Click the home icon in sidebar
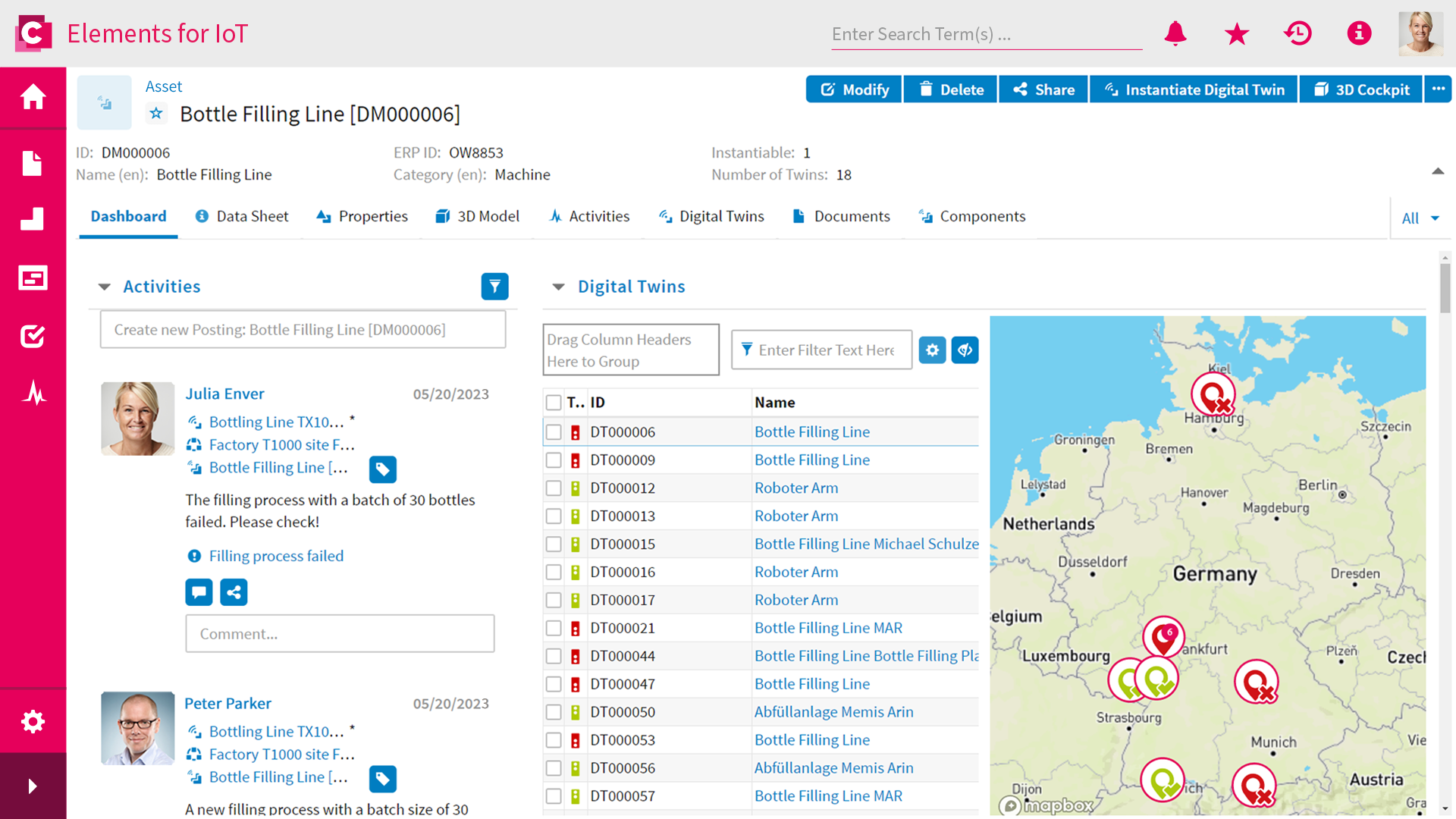Viewport: 1456px width, 819px height. [33, 97]
